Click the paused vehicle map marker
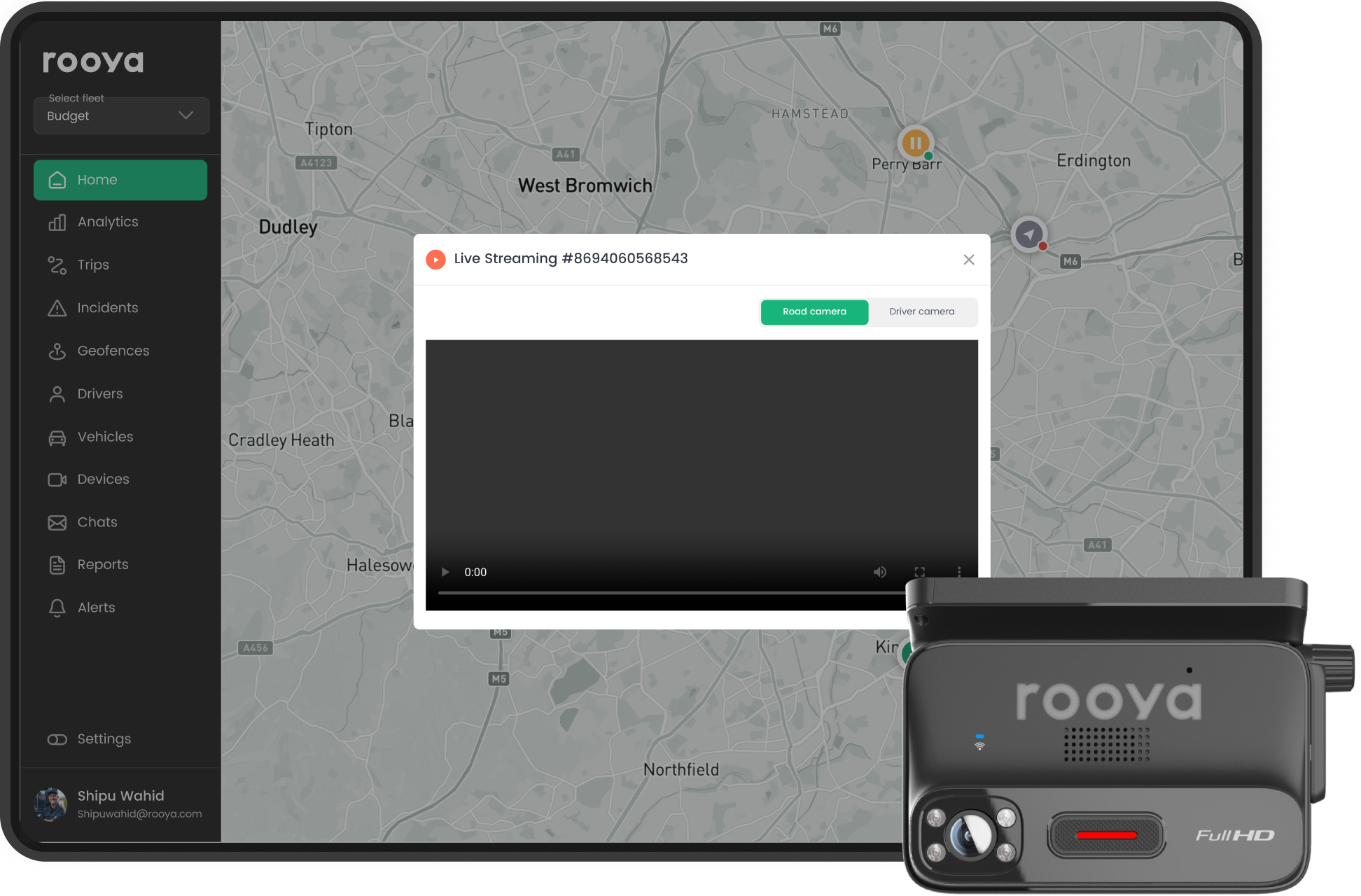 [915, 143]
